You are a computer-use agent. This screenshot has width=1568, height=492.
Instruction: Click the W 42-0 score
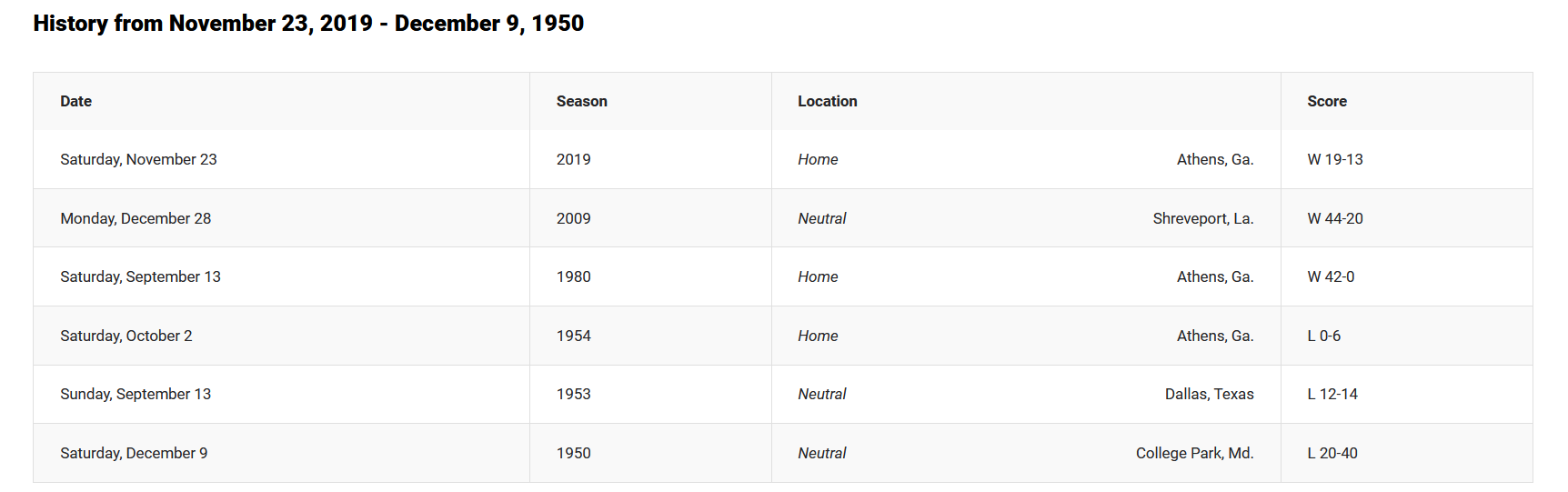pyautogui.click(x=1331, y=276)
